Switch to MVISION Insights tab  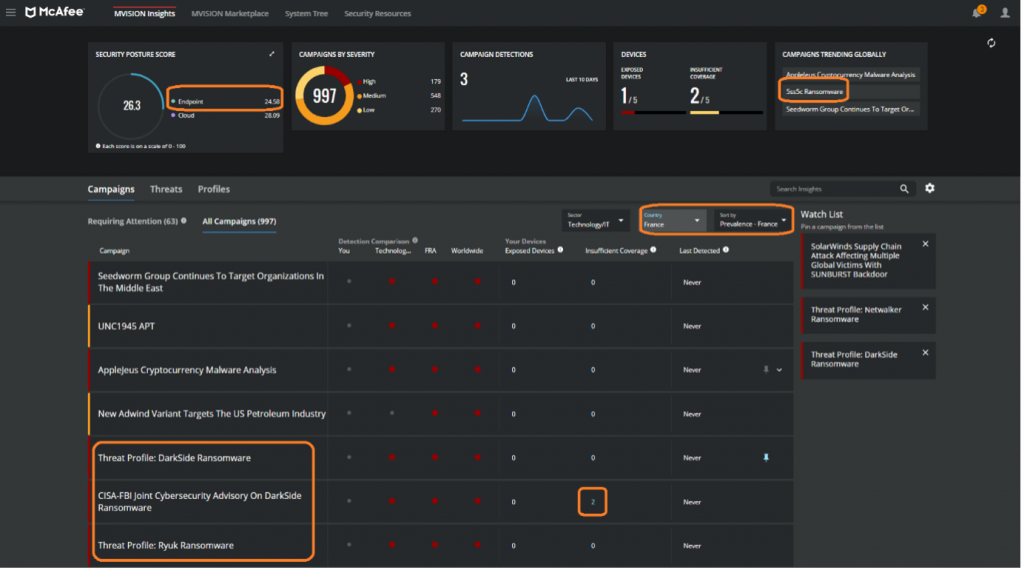pyautogui.click(x=144, y=14)
